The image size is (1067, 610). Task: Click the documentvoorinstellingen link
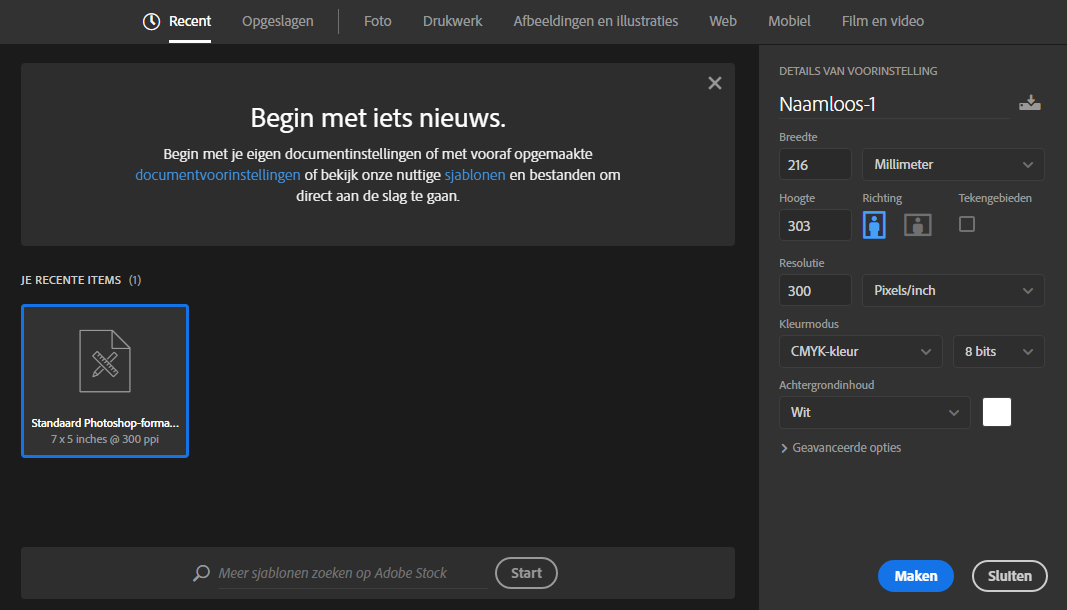click(x=217, y=175)
